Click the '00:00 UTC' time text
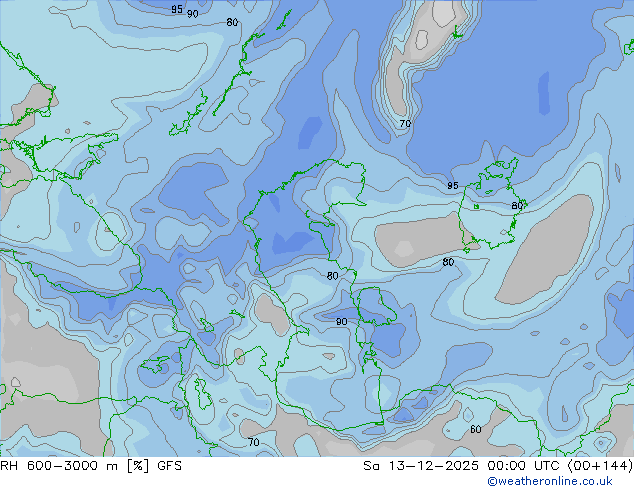This screenshot has width=634, height=490. [524, 466]
